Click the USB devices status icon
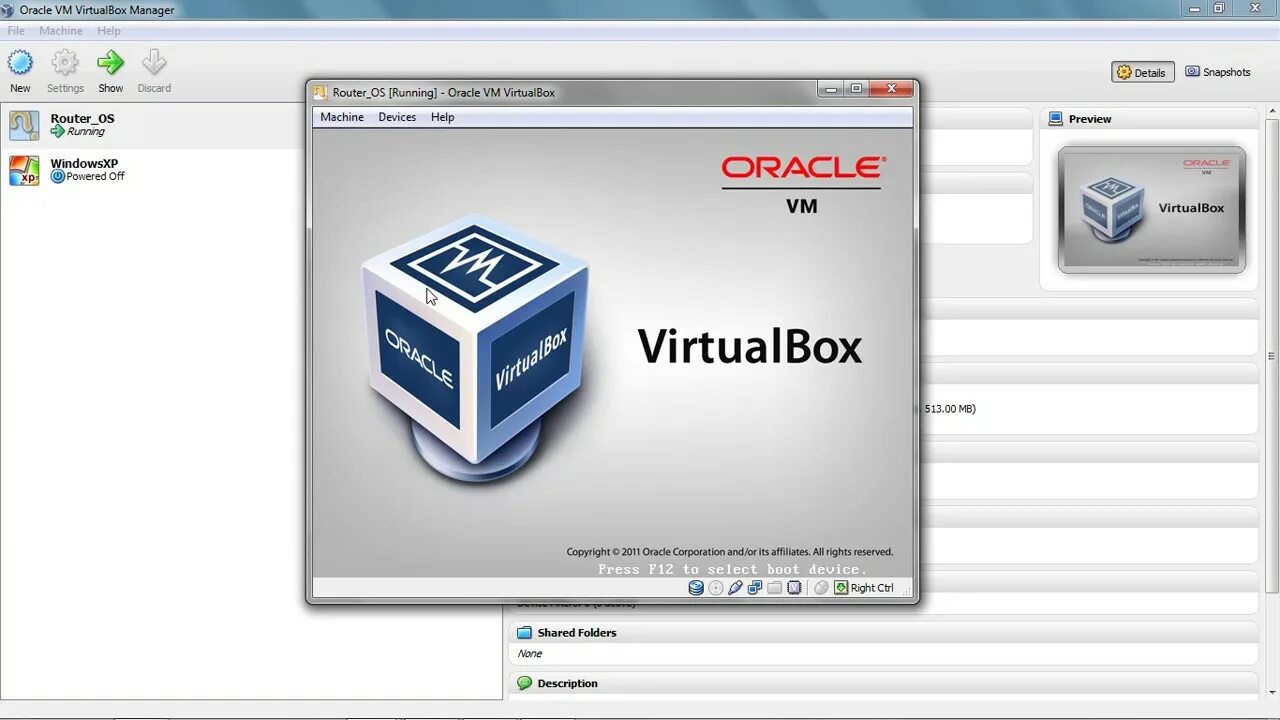The image size is (1280, 720). (735, 588)
